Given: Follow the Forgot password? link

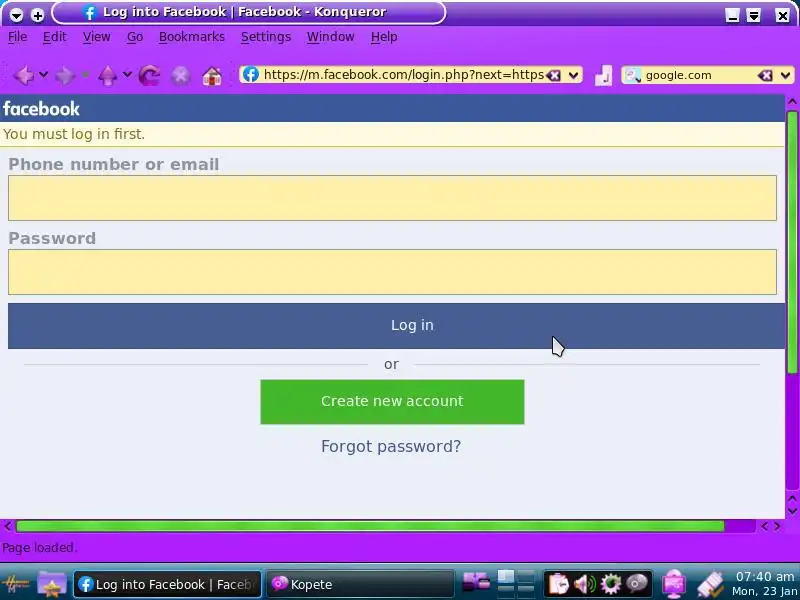Looking at the screenshot, I should click(391, 446).
